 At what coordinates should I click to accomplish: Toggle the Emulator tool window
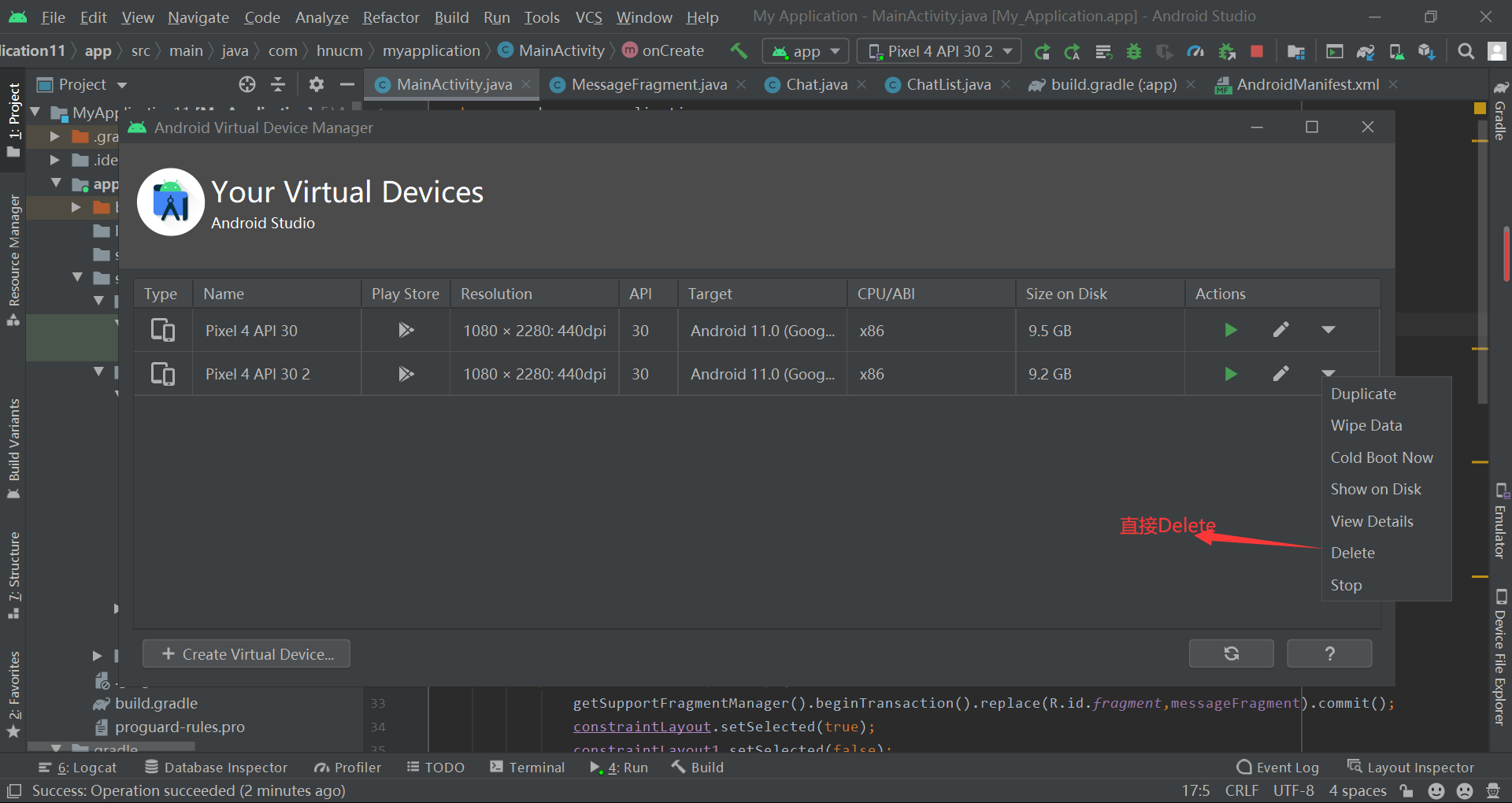point(1500,521)
